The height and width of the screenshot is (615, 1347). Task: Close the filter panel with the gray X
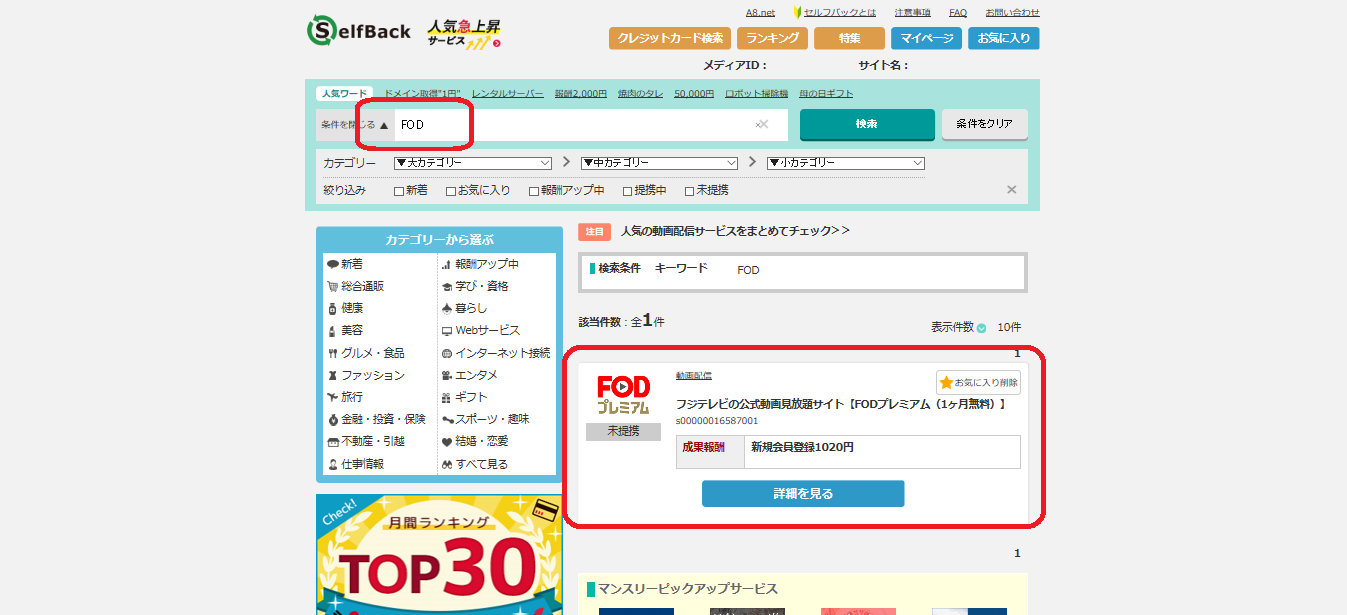1011,190
